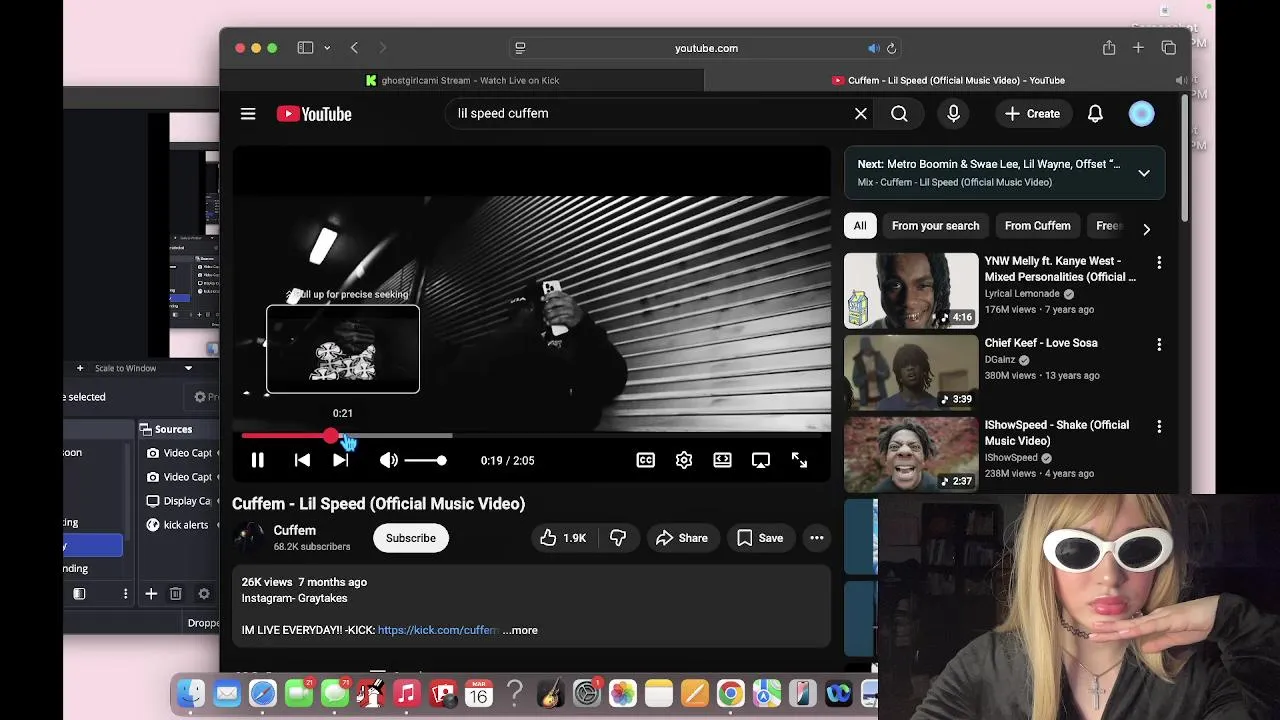The width and height of the screenshot is (1280, 720).
Task: Open source properties gear in OBS
Action: pyautogui.click(x=204, y=594)
